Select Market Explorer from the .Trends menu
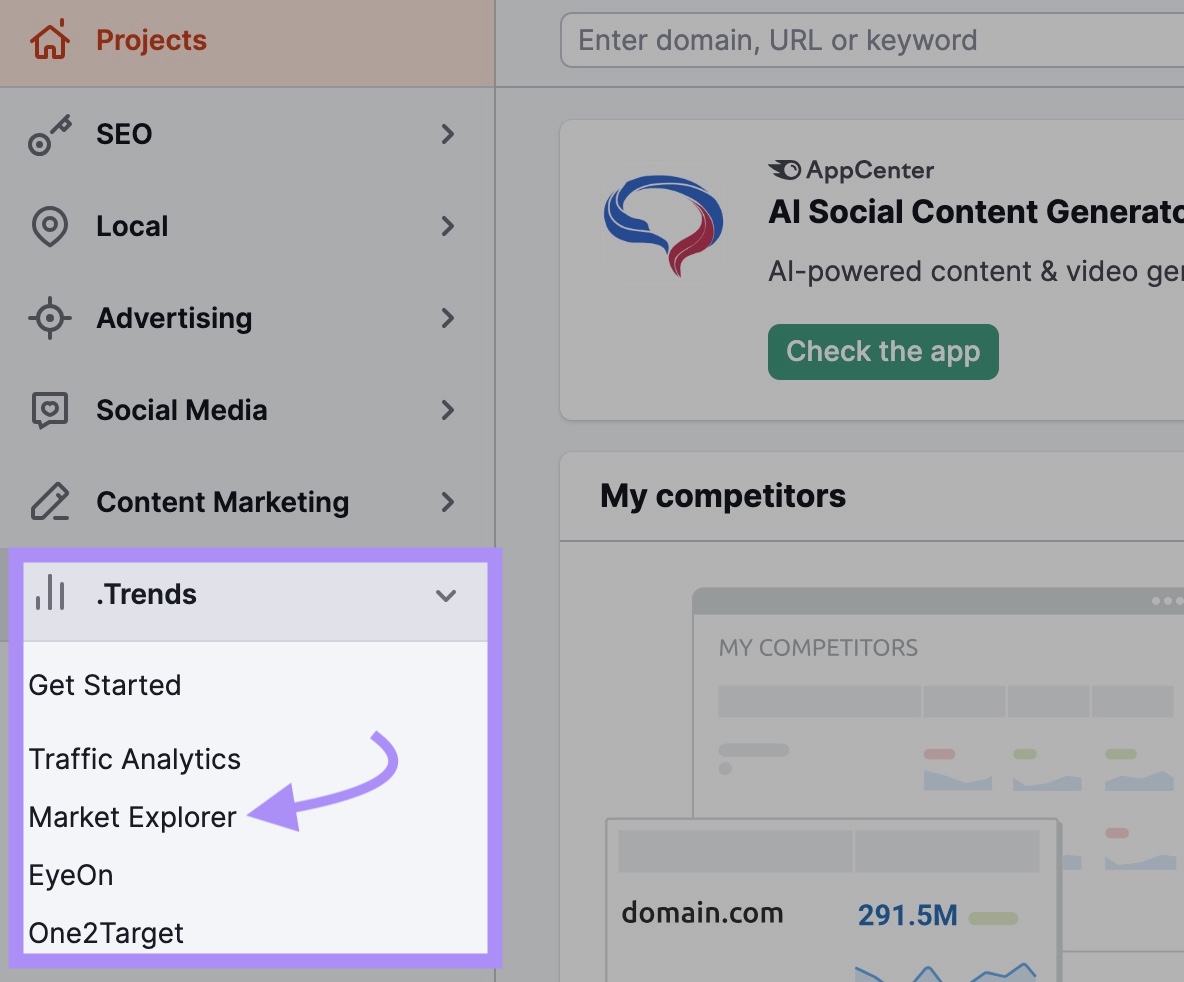 (132, 816)
